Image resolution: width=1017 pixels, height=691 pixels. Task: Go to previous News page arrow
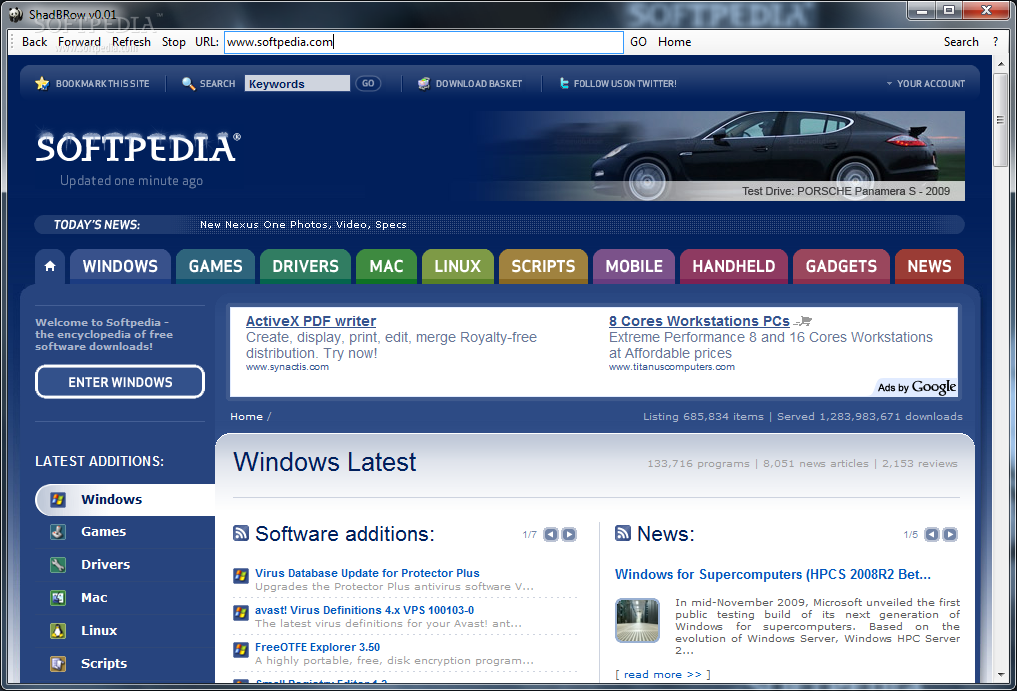coord(932,534)
